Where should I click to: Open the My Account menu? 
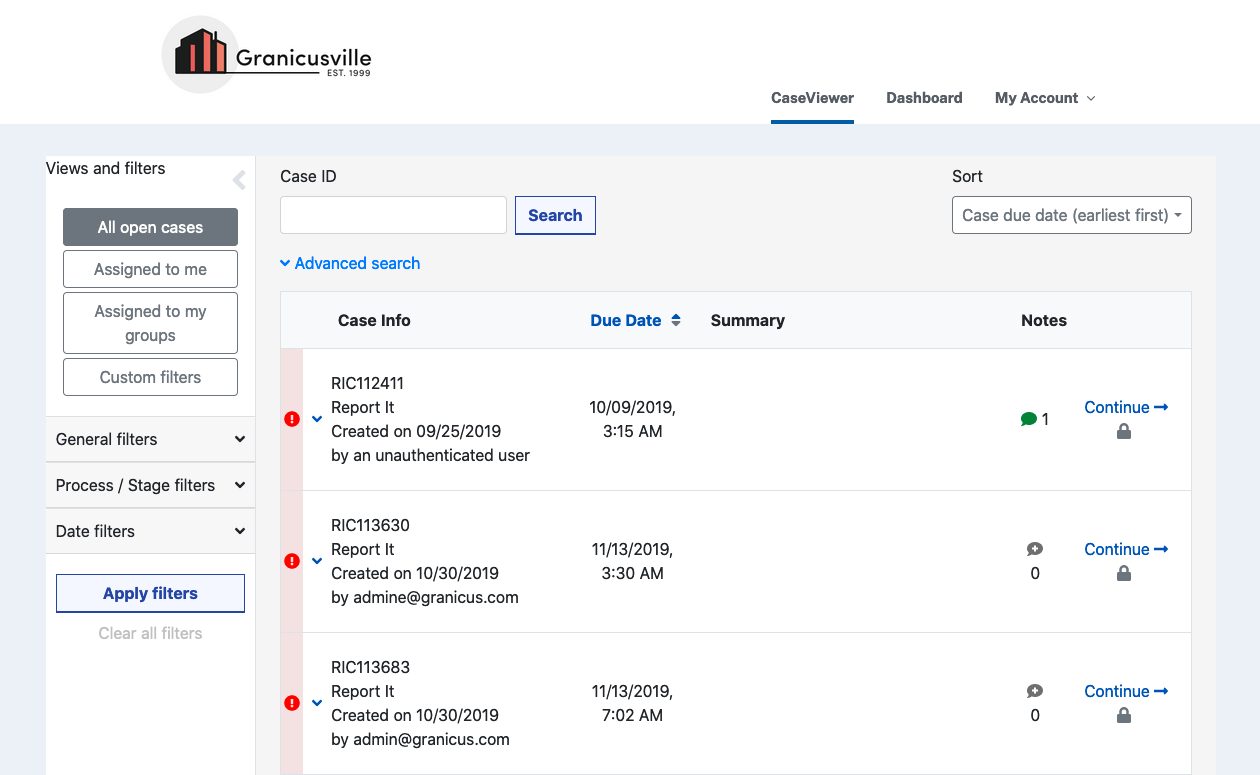pos(1044,98)
